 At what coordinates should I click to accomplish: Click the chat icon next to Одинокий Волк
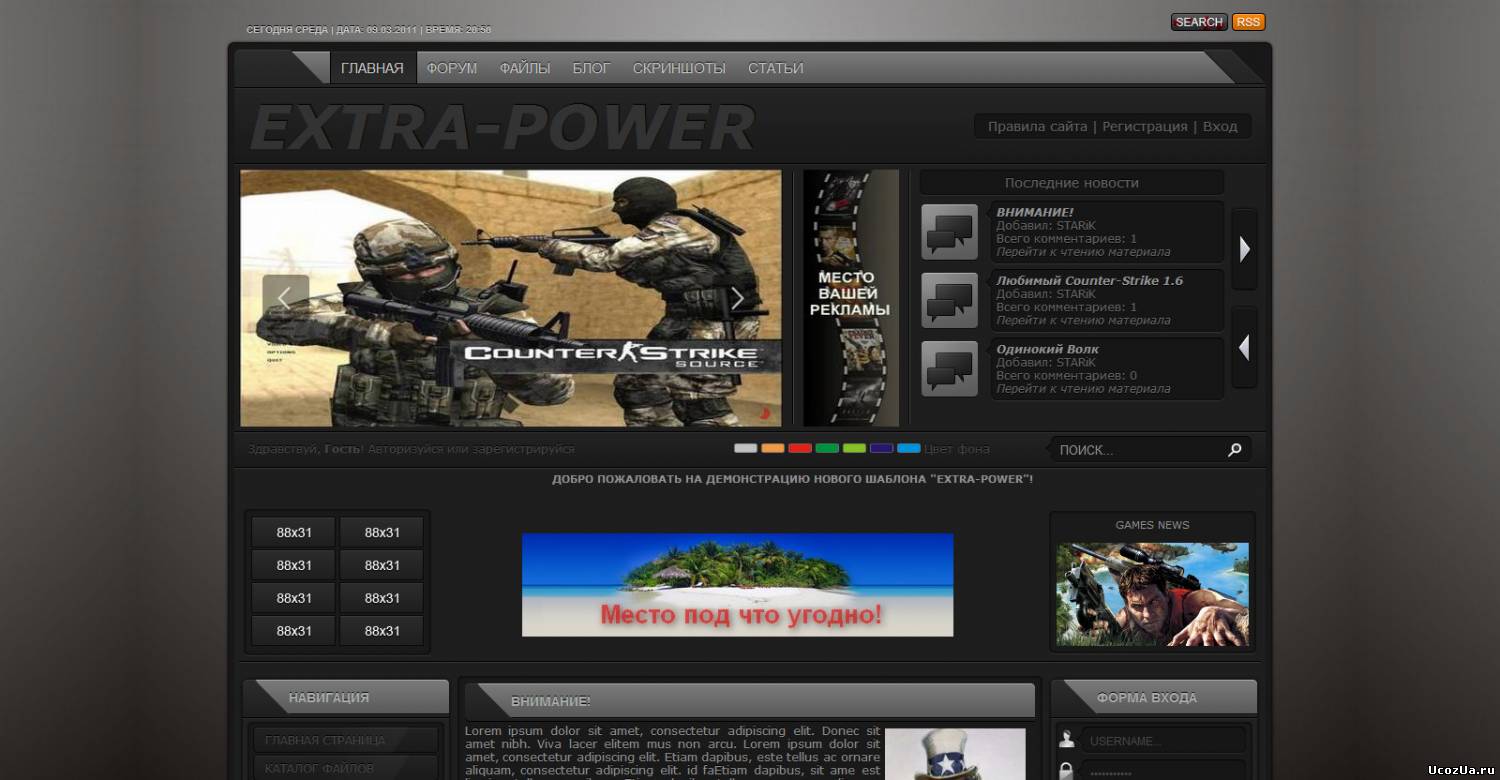click(949, 368)
